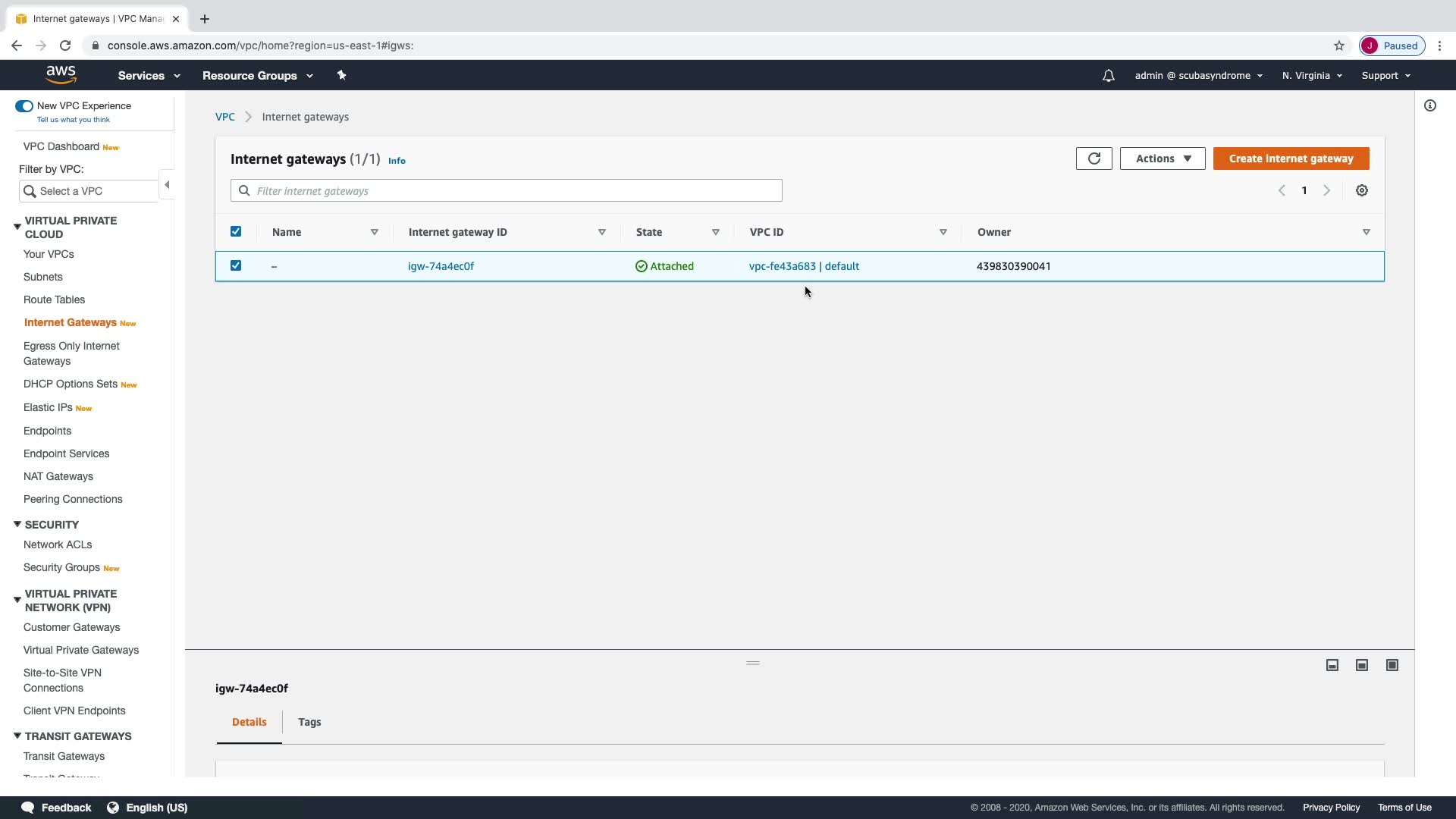Bookmark this page with star icon
This screenshot has width=1456, height=819.
(1339, 45)
